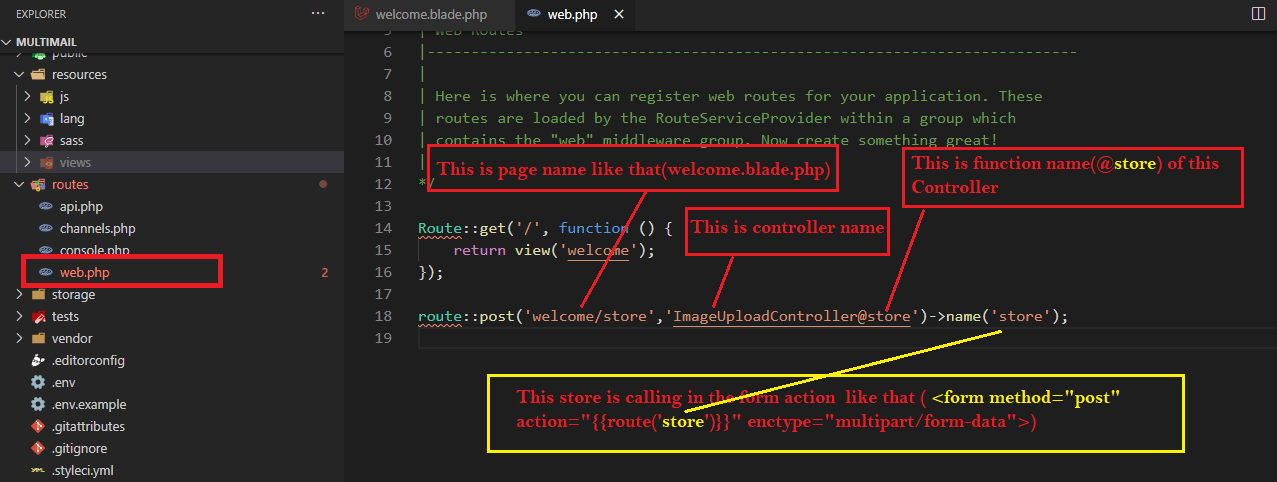The width and height of the screenshot is (1277, 482).
Task: Click the lang folder icon
Action: point(46,119)
